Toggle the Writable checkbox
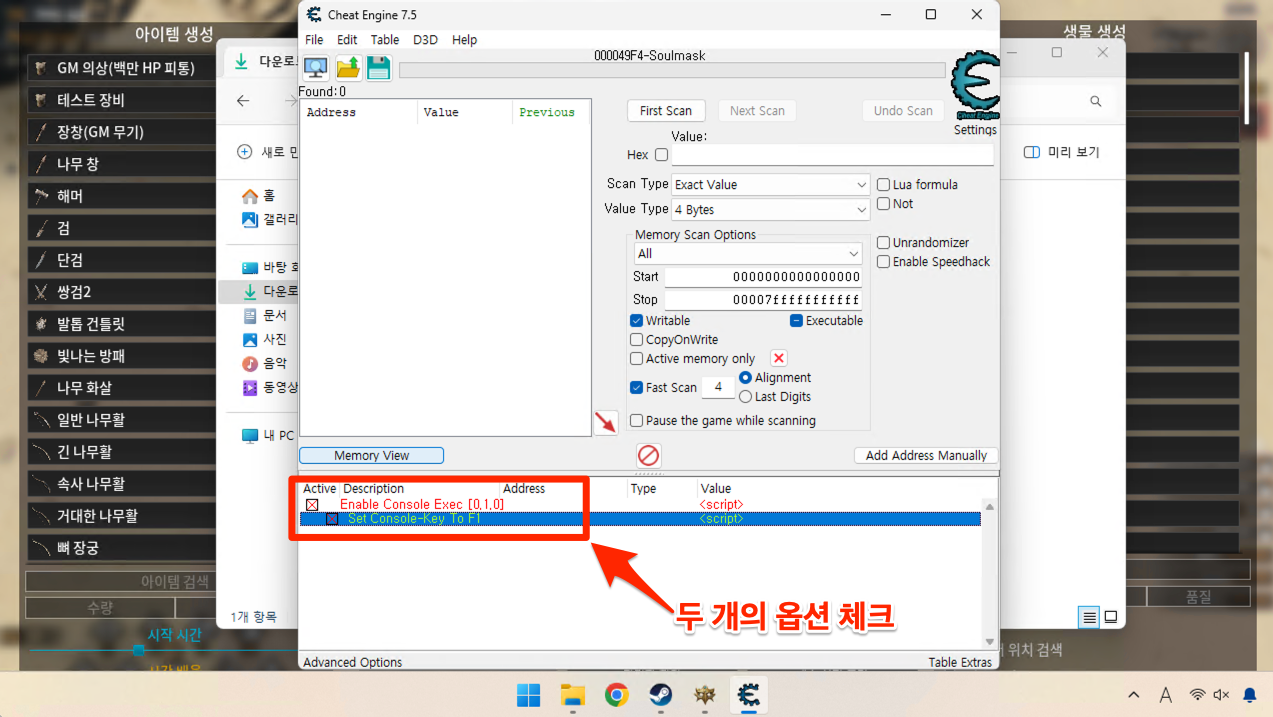Viewport: 1273px width, 717px height. pos(636,320)
